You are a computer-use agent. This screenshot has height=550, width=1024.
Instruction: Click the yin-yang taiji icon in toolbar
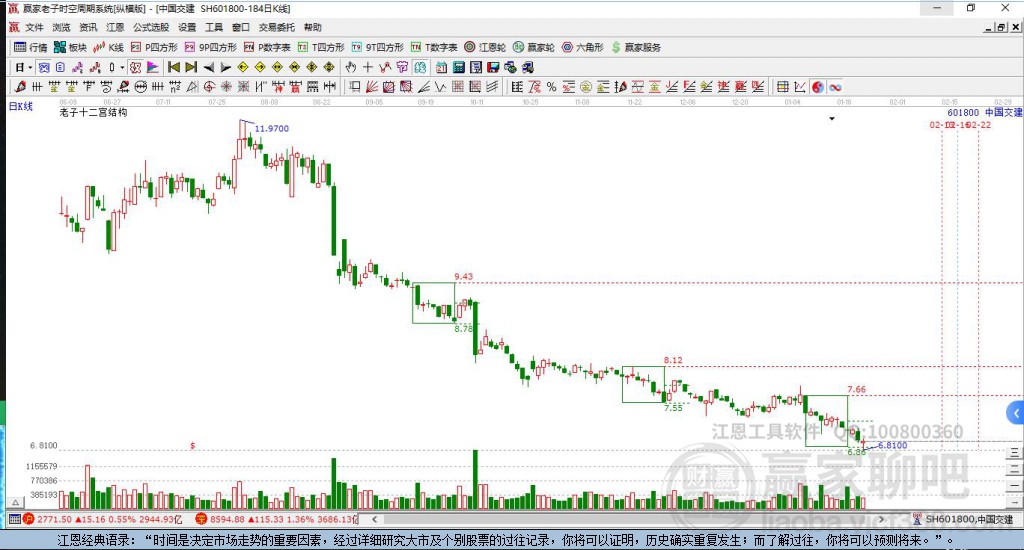[x=817, y=87]
